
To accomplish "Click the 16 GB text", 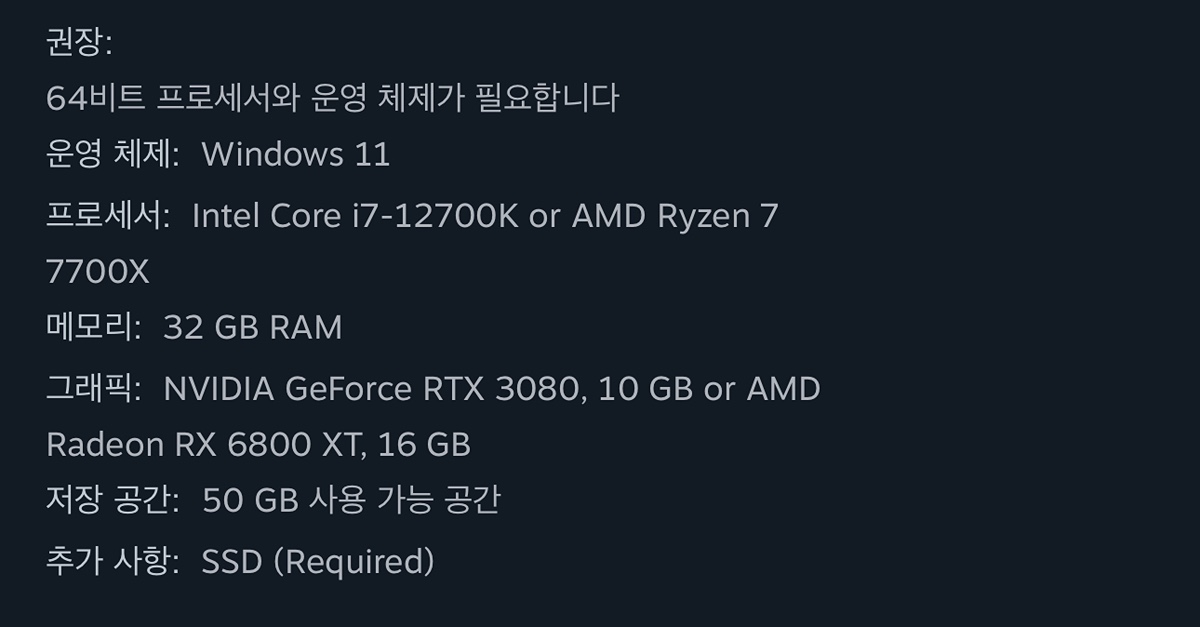I will 424,444.
